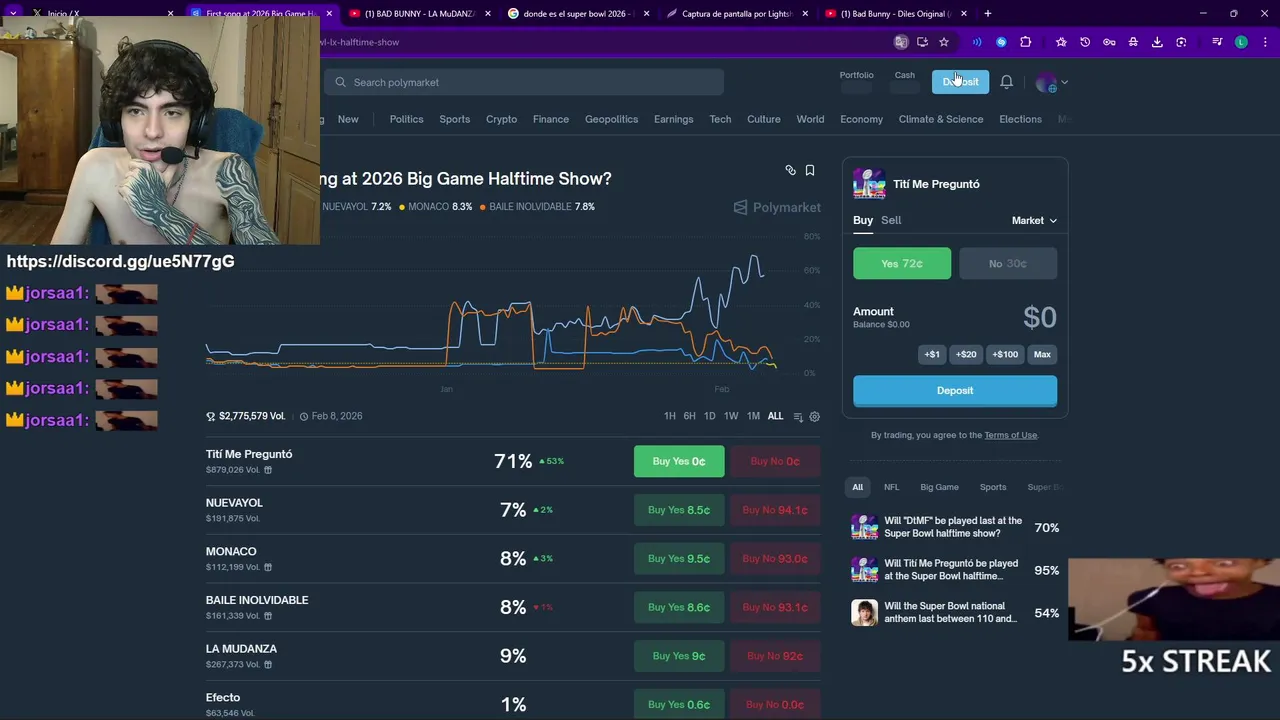Add +$20 to amount
Screen dimensions: 1280x720
point(966,354)
